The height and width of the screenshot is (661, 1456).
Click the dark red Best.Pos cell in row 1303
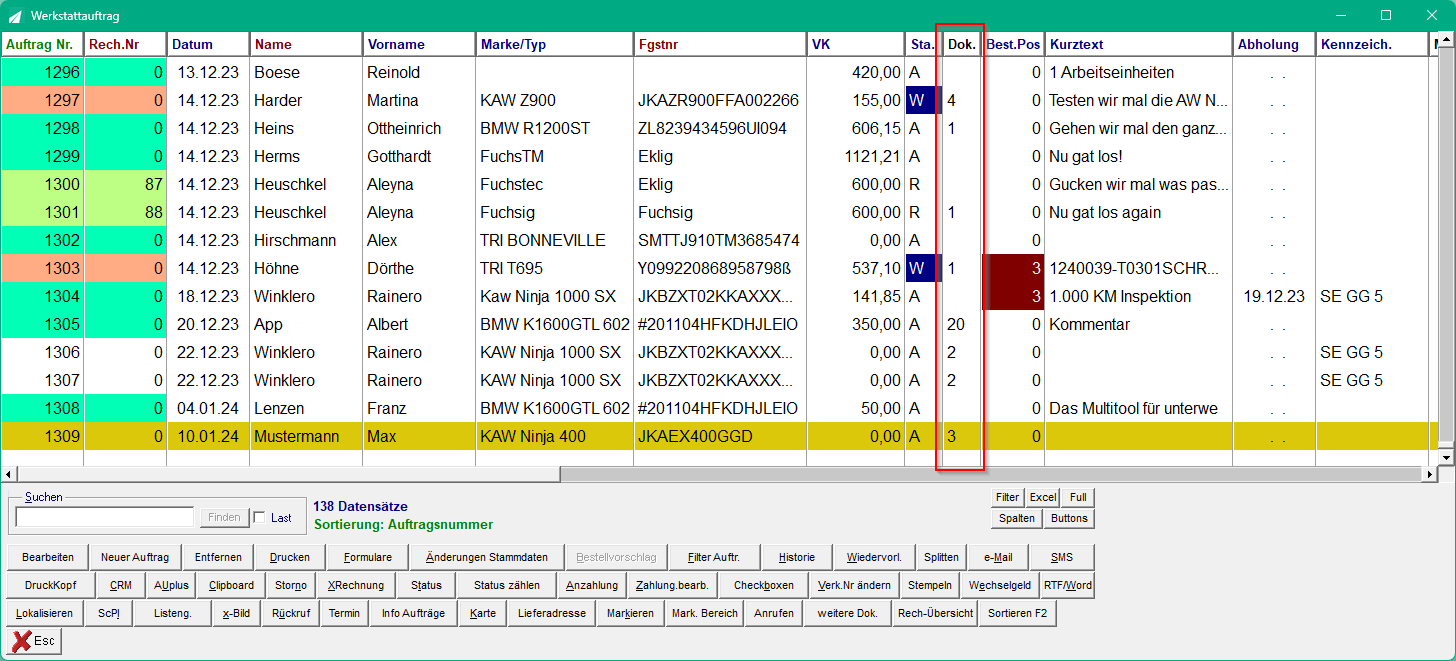(1014, 268)
